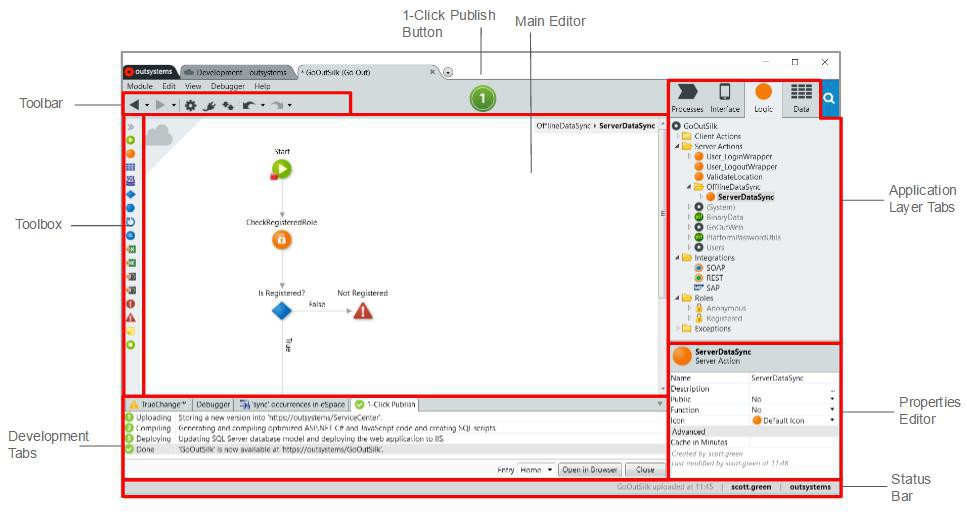Collapse the Server Actions folder
967x512 pixels.
pos(678,146)
